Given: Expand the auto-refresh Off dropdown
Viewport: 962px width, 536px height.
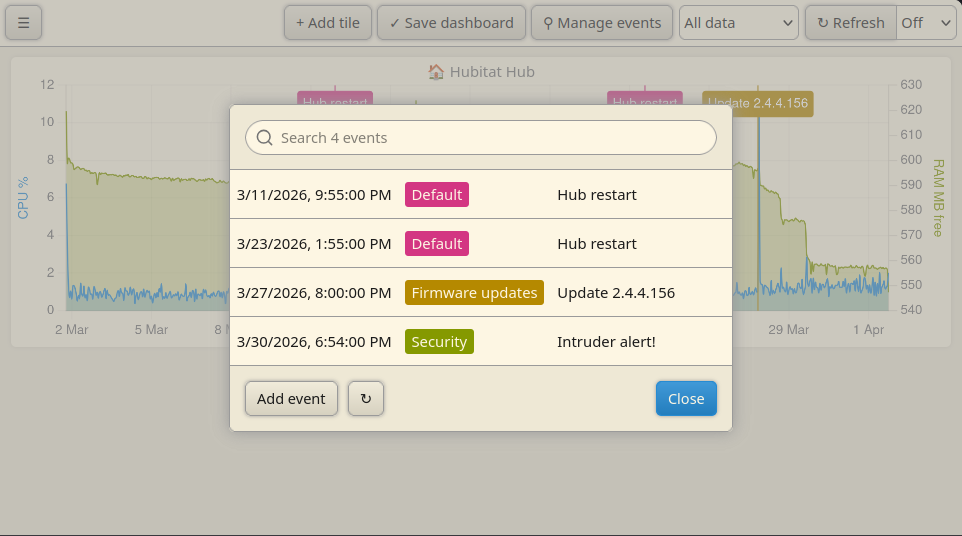Looking at the screenshot, I should point(926,23).
